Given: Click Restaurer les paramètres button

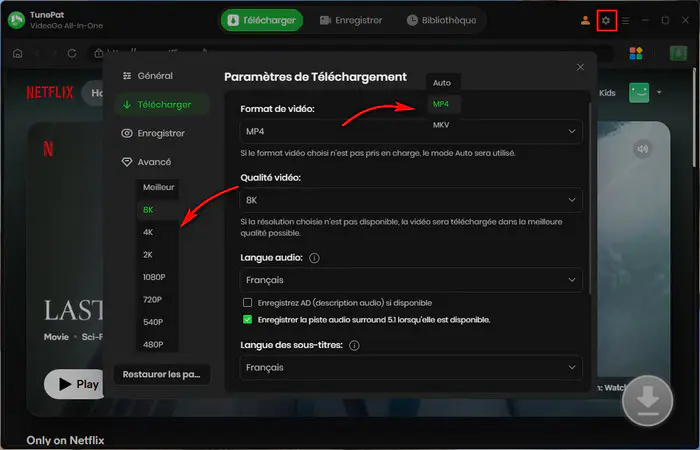Looking at the screenshot, I should coord(162,374).
